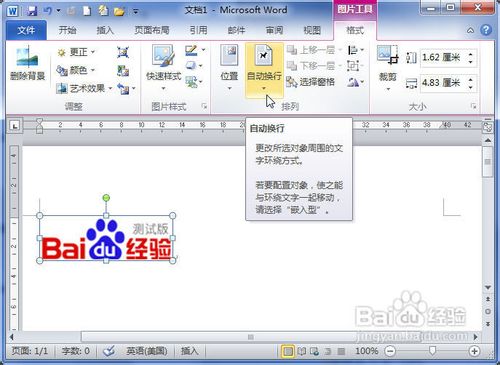Minimize the ribbon with the caret arrow
500x365 pixels.
tap(470, 31)
